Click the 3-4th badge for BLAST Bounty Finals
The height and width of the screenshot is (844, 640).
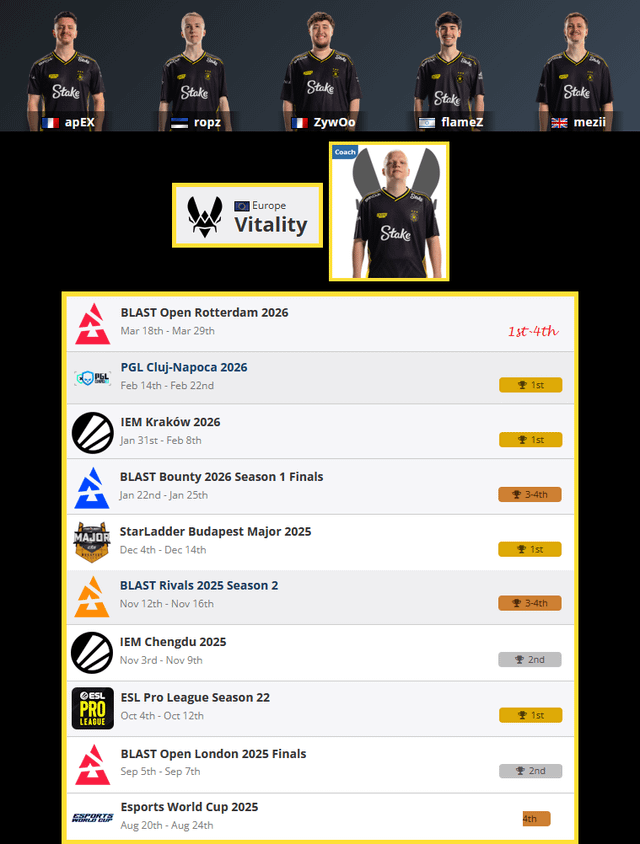[530, 494]
